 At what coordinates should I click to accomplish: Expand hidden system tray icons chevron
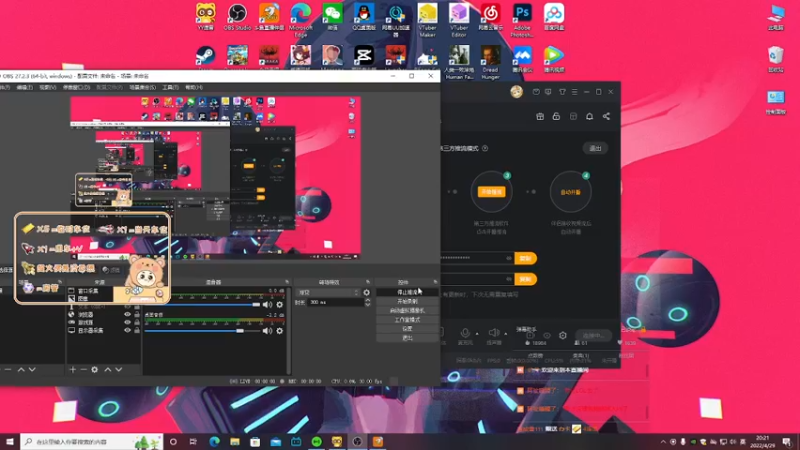[663, 442]
